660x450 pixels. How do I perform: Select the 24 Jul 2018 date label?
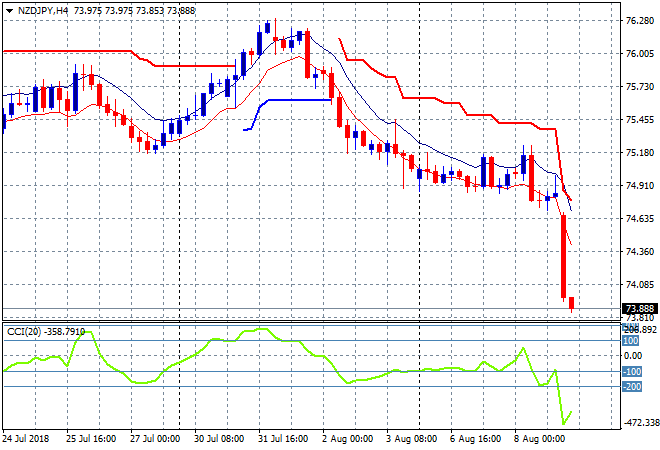[26, 439]
